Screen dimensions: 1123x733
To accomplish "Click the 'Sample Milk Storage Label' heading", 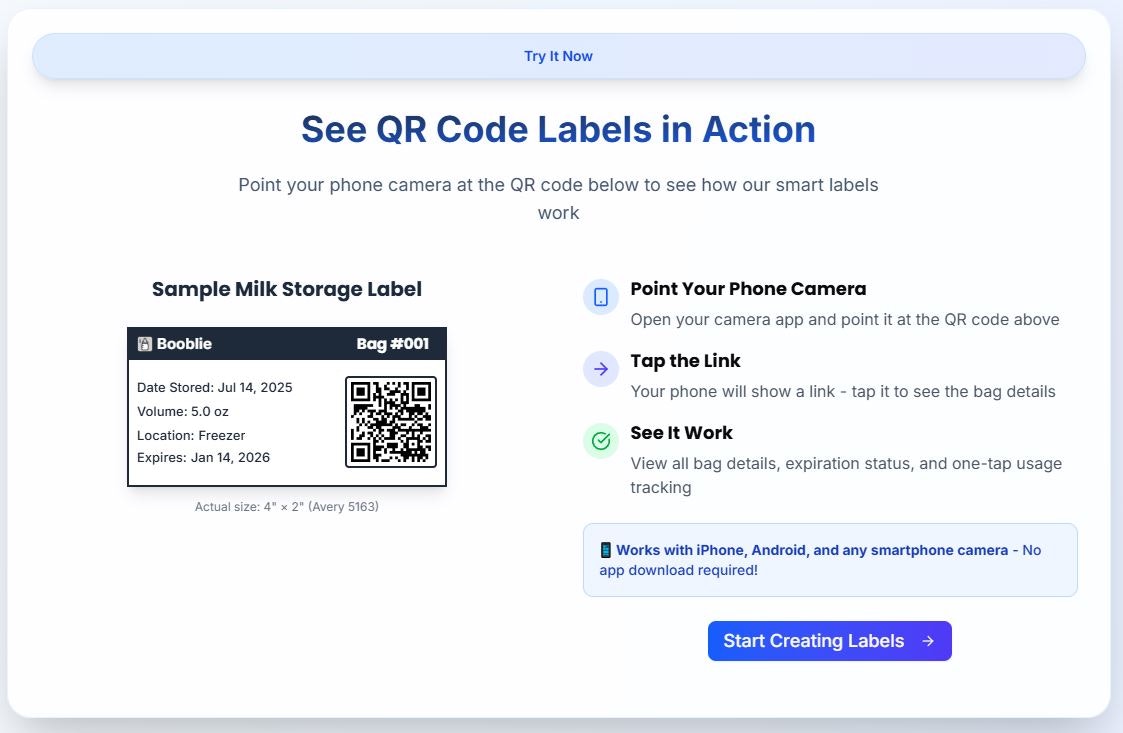I will [286, 289].
